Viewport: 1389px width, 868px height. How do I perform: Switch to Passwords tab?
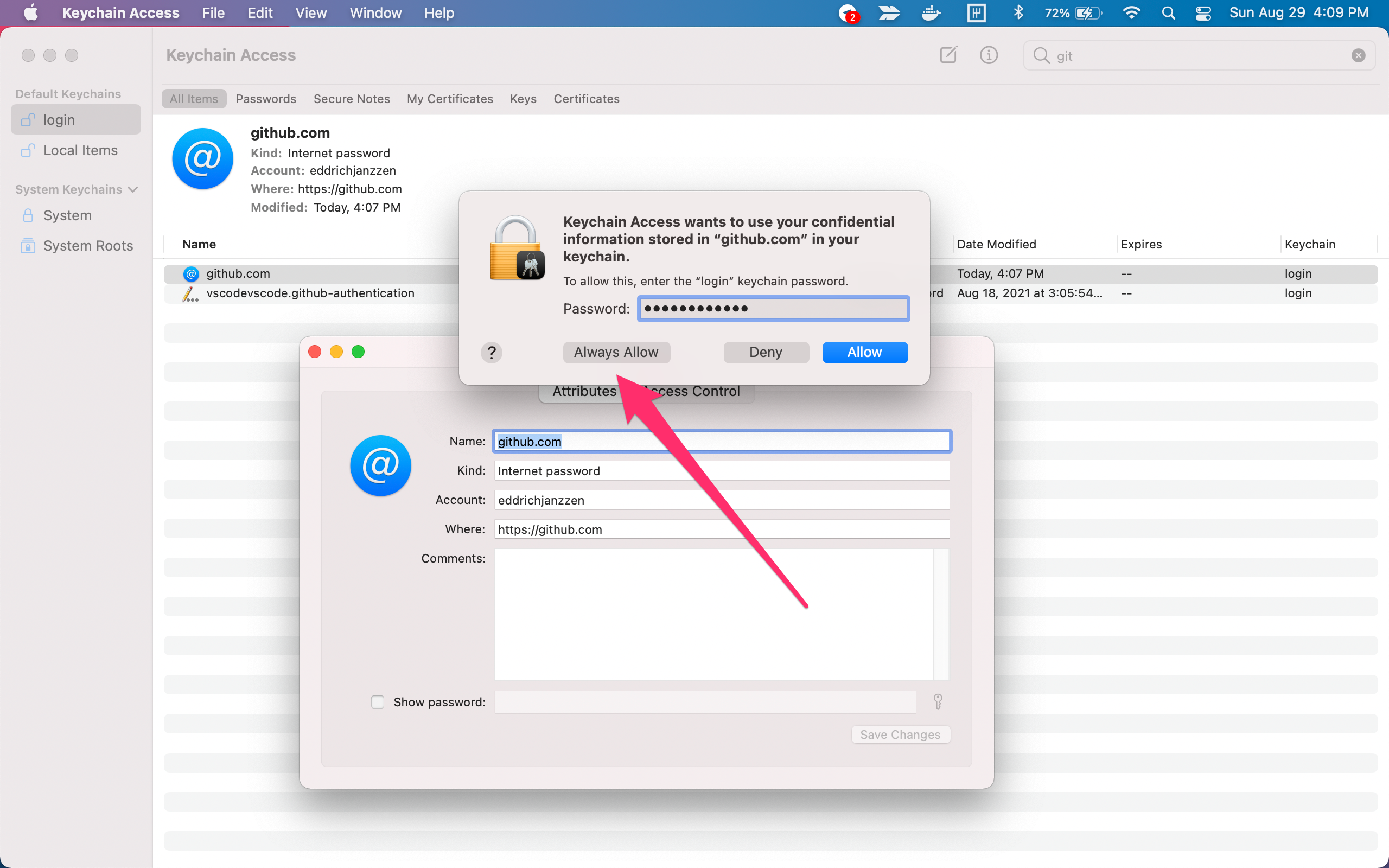pos(266,99)
